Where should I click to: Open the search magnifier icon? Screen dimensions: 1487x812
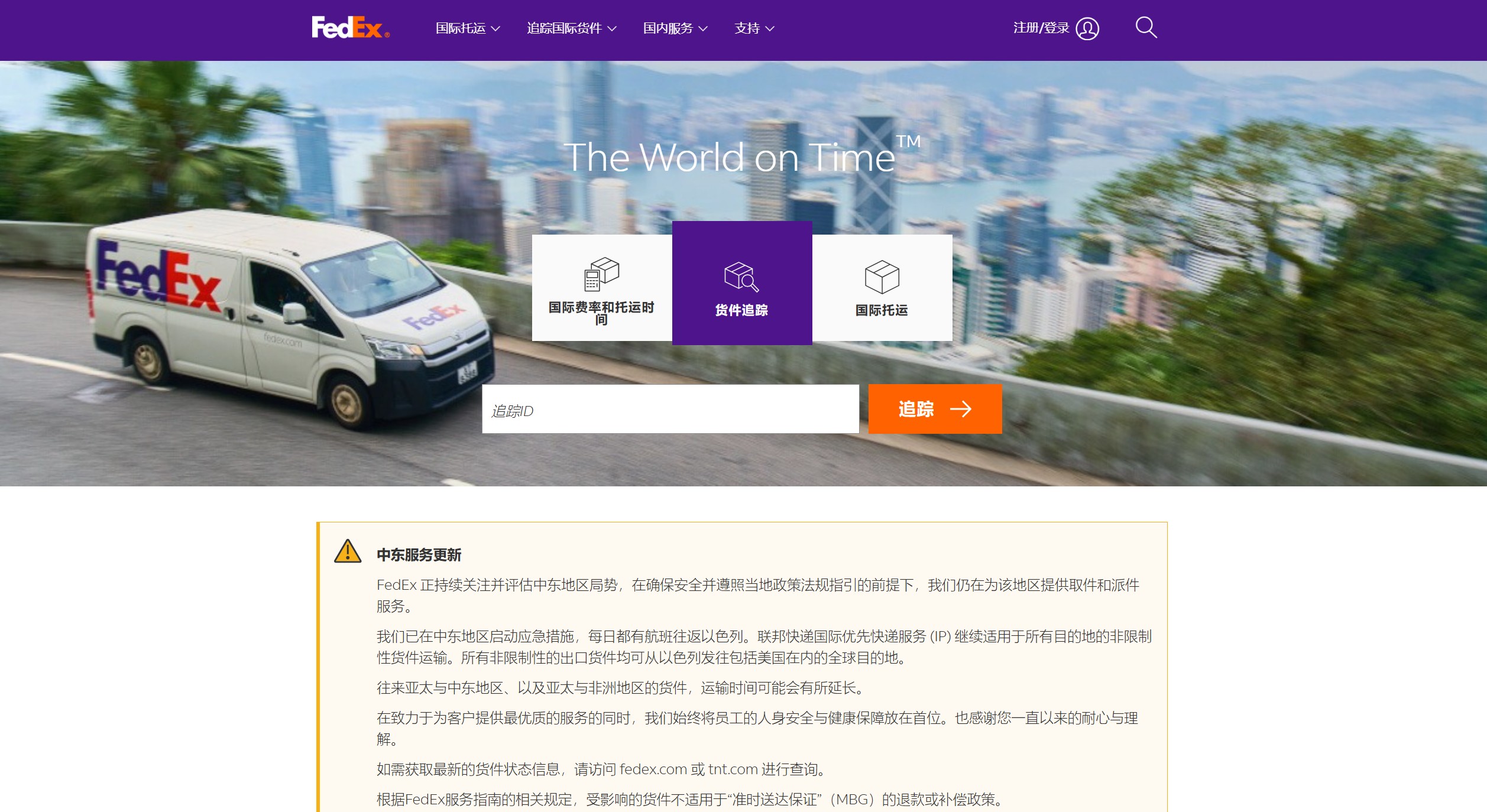1146,27
